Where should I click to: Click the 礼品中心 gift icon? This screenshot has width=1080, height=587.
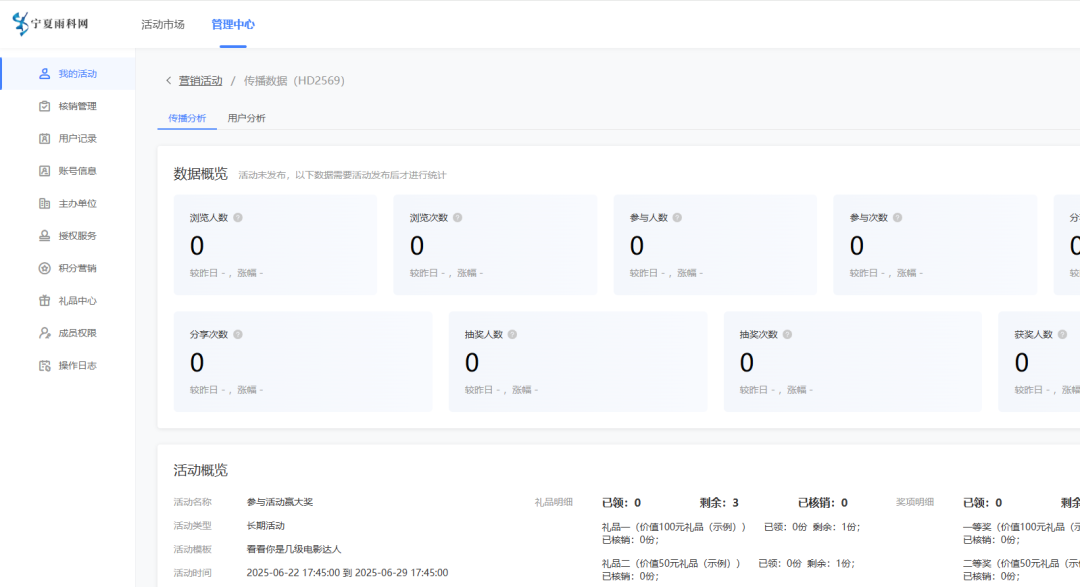(45, 300)
